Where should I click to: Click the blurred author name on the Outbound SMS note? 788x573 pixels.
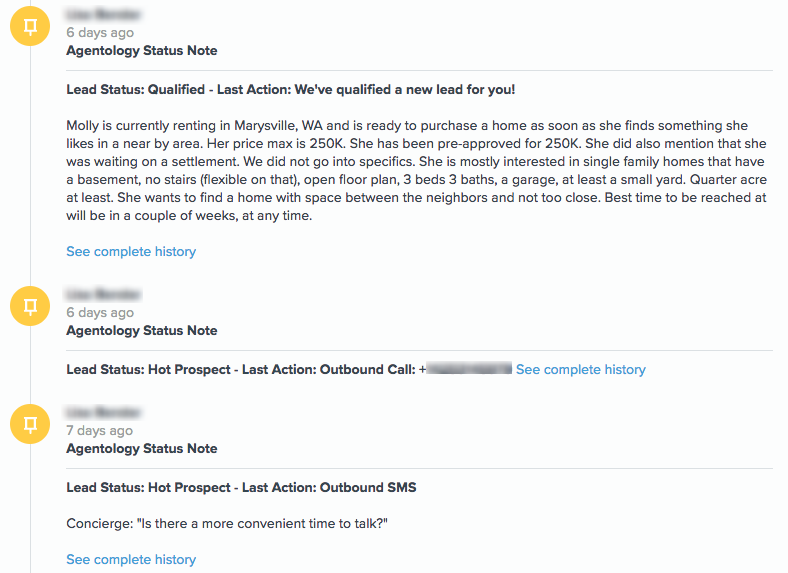[103, 412]
